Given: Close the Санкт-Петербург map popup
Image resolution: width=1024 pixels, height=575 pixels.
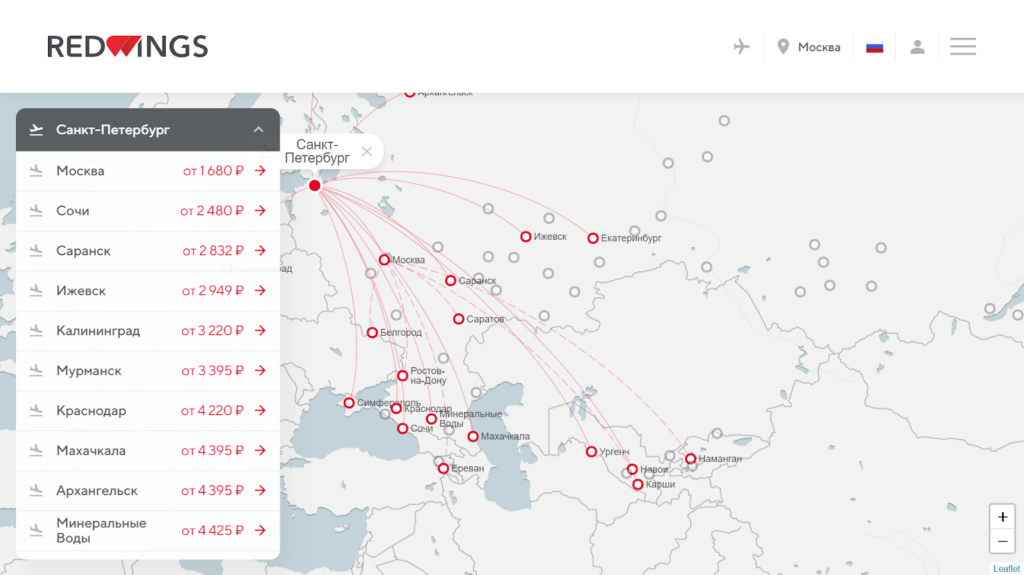Looking at the screenshot, I should pos(367,151).
